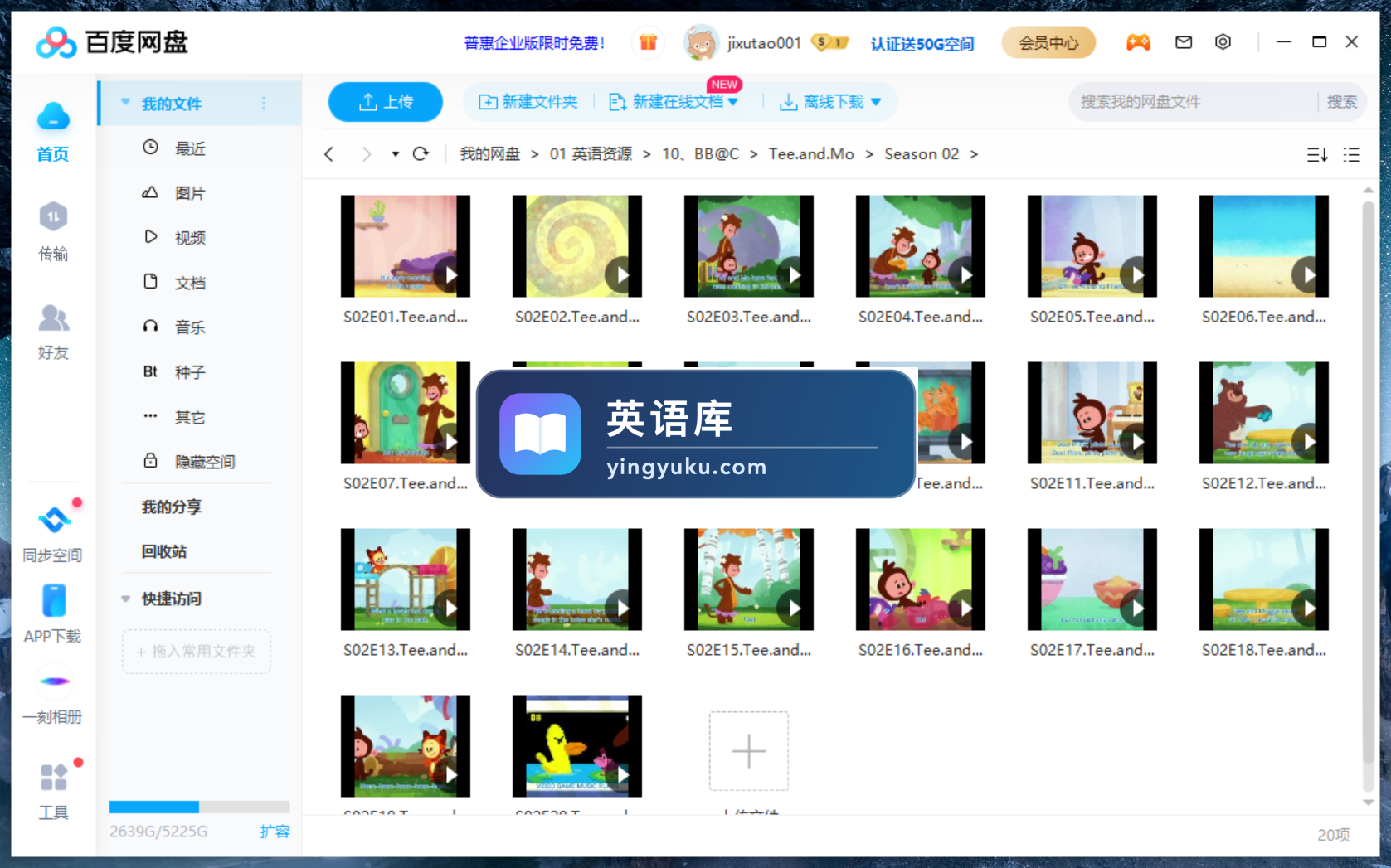Select 图片 category
The width and height of the screenshot is (1391, 868).
(x=190, y=193)
